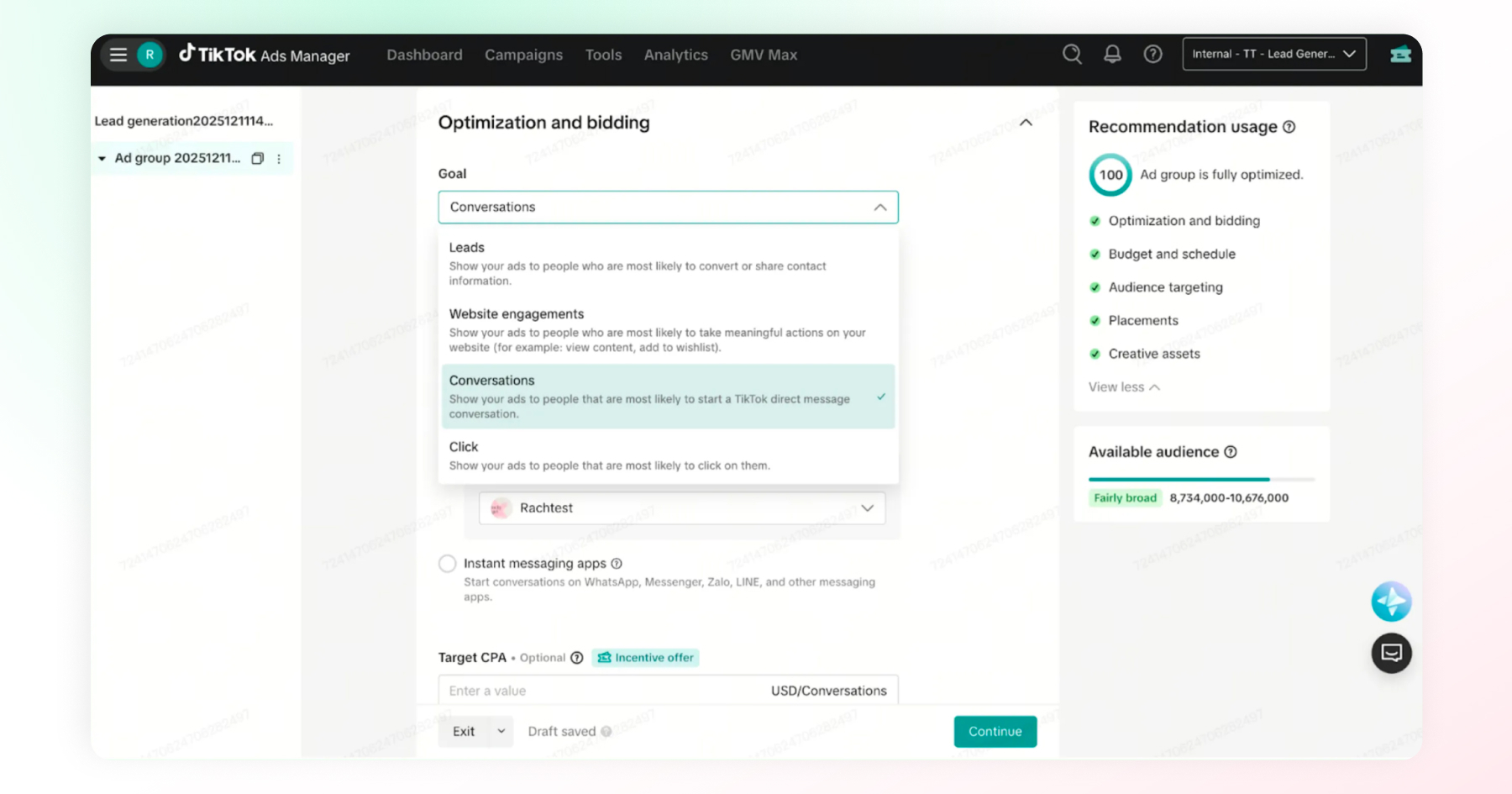Open the Exit button dropdown arrow

pos(501,732)
